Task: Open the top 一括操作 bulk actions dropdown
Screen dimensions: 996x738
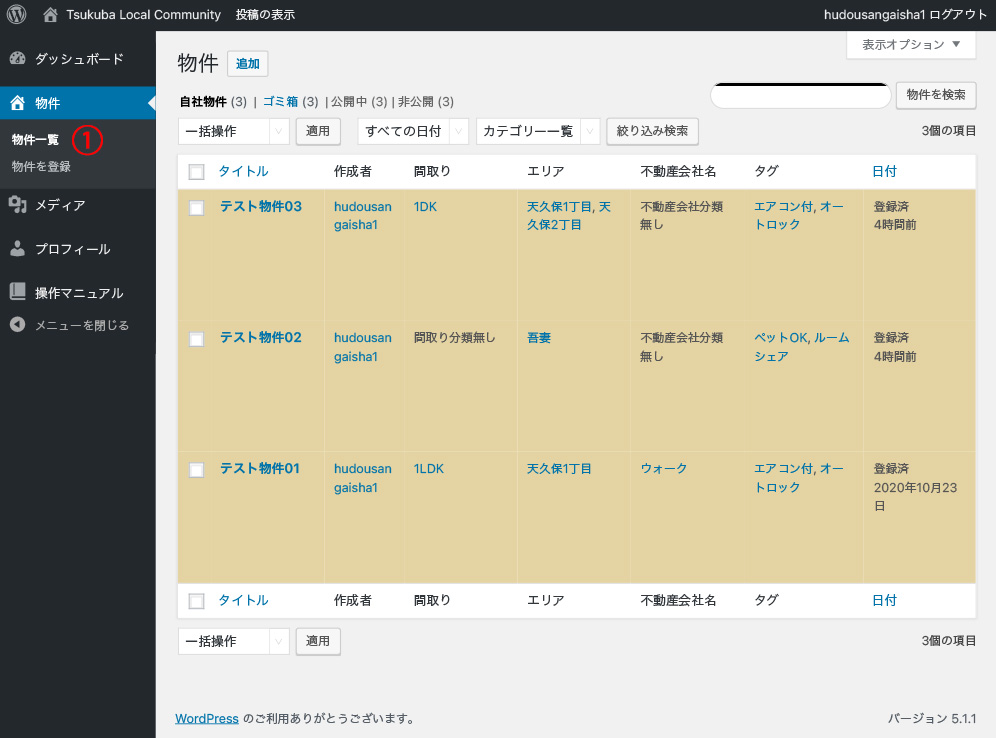Action: coord(234,131)
